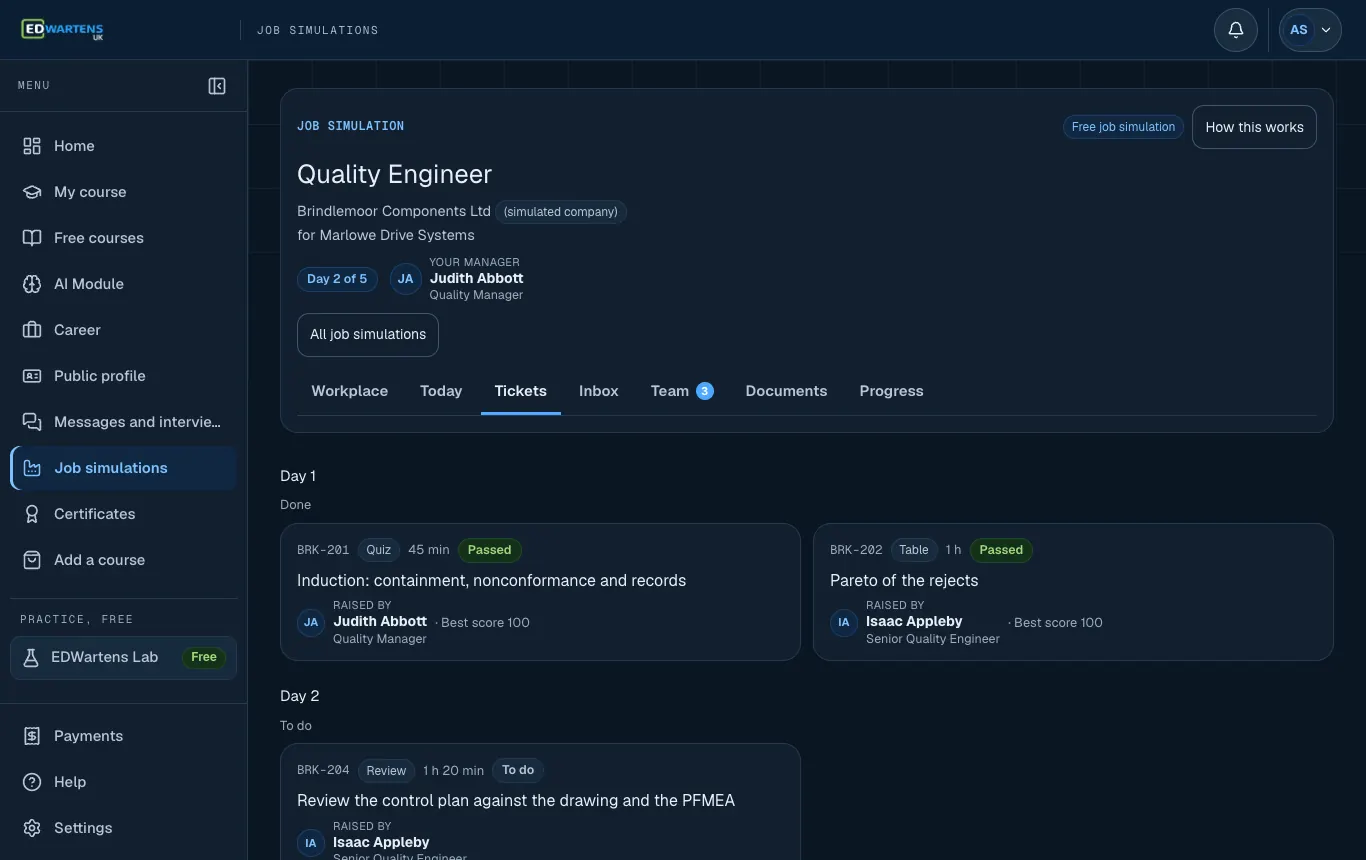Image resolution: width=1366 pixels, height=860 pixels.
Task: Collapse the sidebar menu panel
Action: click(217, 86)
